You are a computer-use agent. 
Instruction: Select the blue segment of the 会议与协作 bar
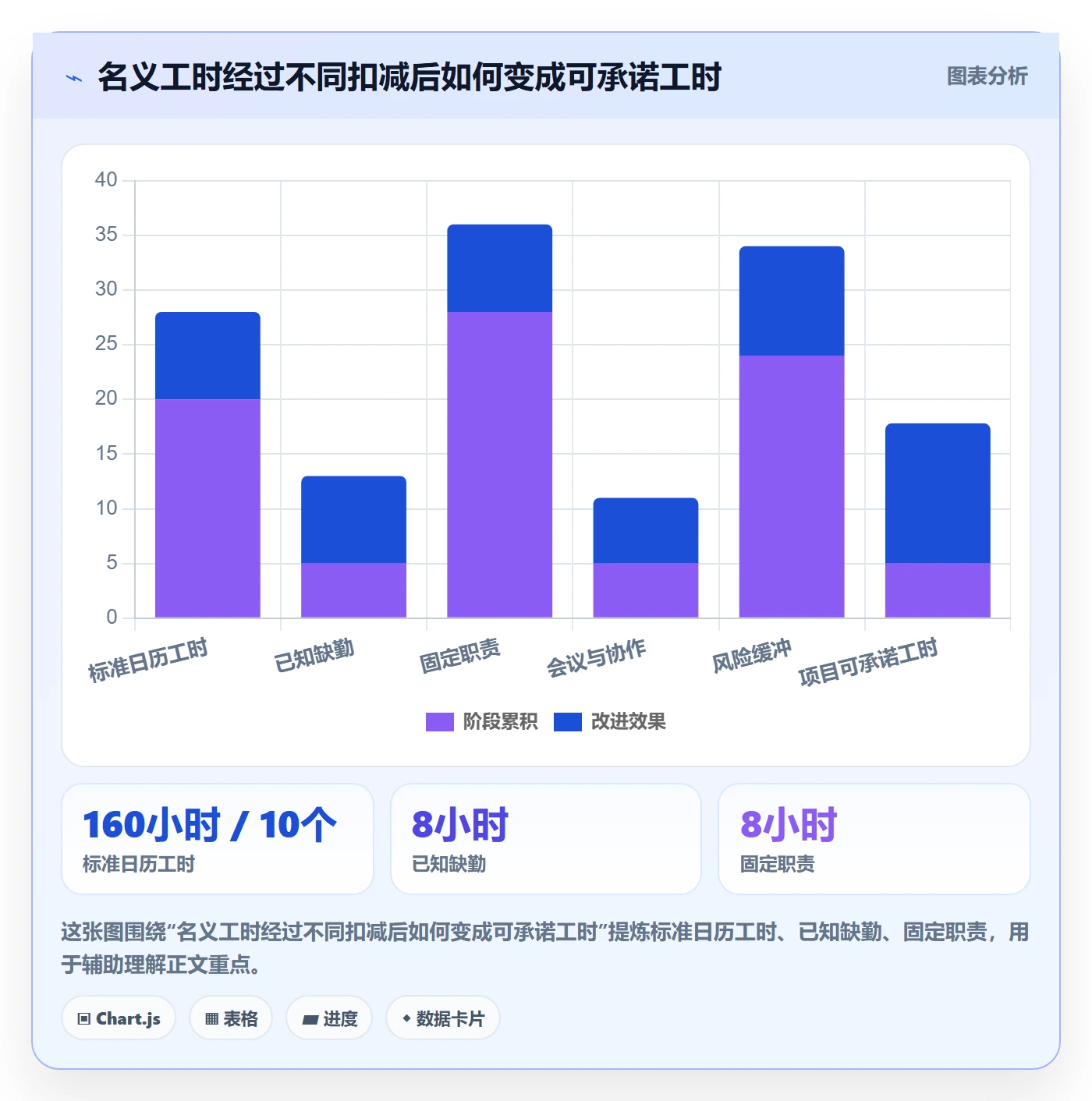click(x=646, y=530)
